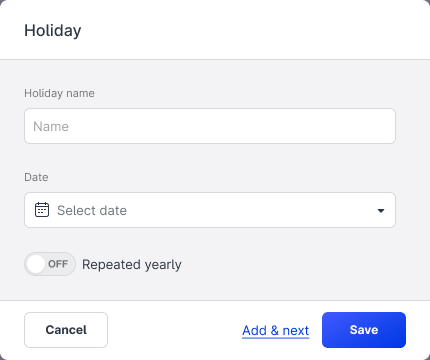Click the Name placeholder text

pos(51,126)
